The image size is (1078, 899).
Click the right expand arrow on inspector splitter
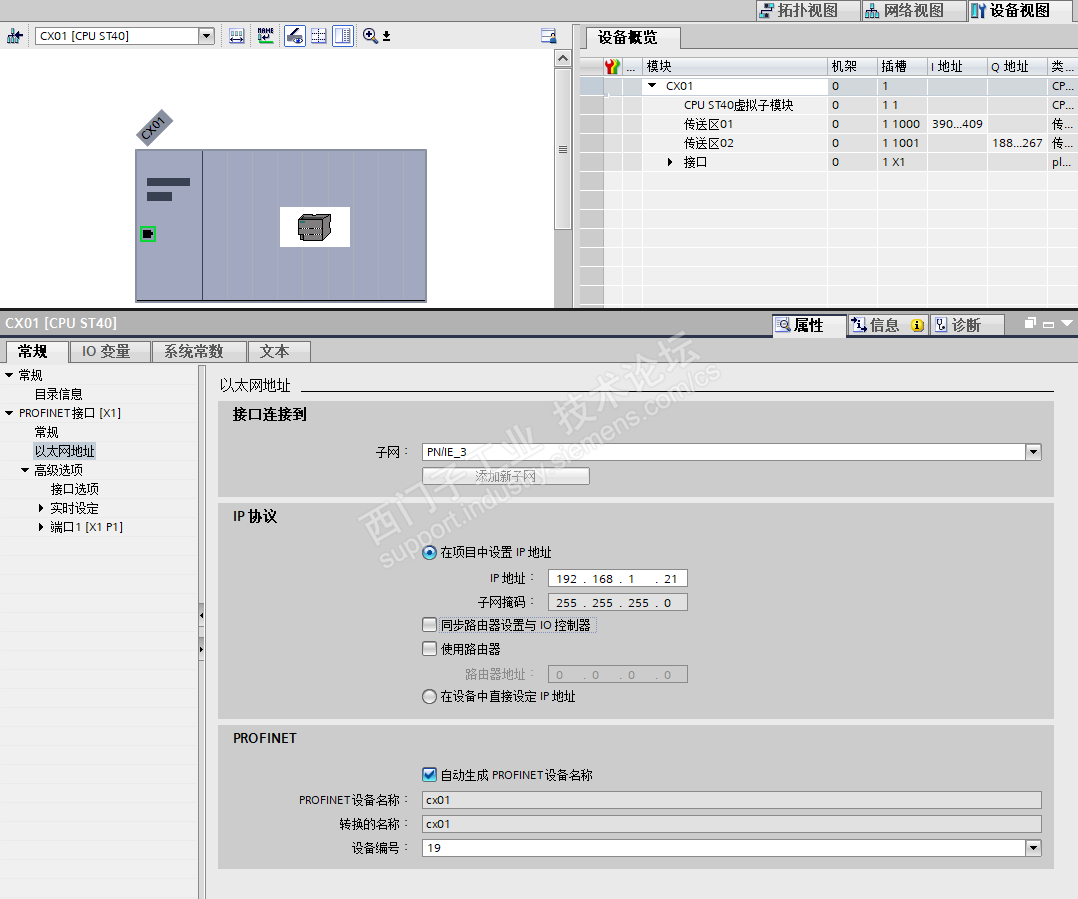coord(201,649)
